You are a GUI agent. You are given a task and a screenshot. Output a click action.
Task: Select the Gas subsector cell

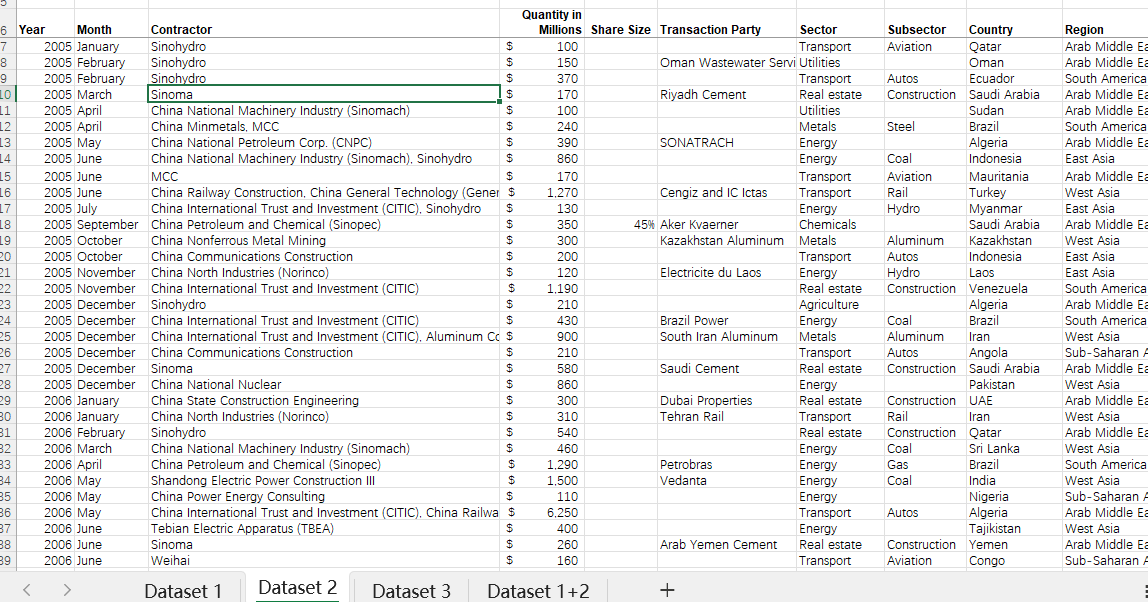(x=925, y=464)
